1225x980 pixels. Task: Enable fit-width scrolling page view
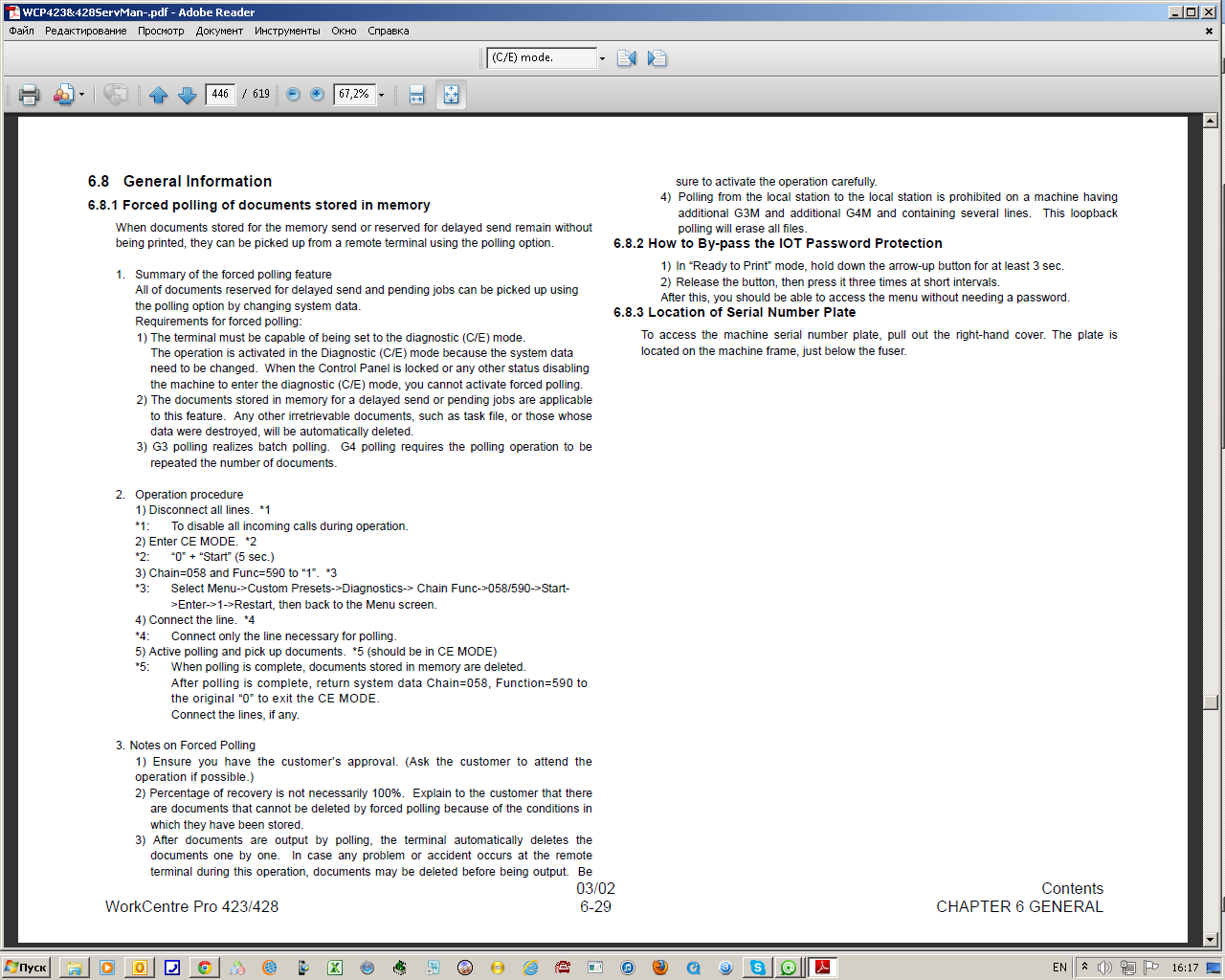pos(416,95)
